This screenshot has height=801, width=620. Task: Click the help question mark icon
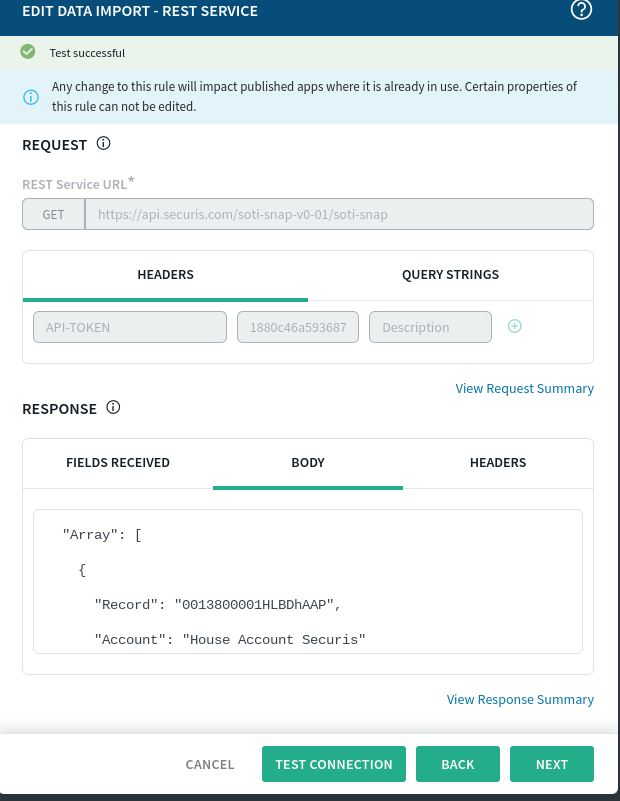[x=581, y=11]
